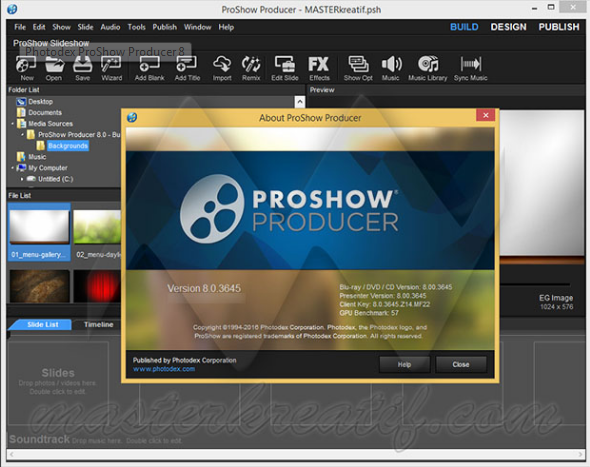The image size is (590, 467).
Task: Click the folder list scroll up arrow
Action: [x=300, y=102]
